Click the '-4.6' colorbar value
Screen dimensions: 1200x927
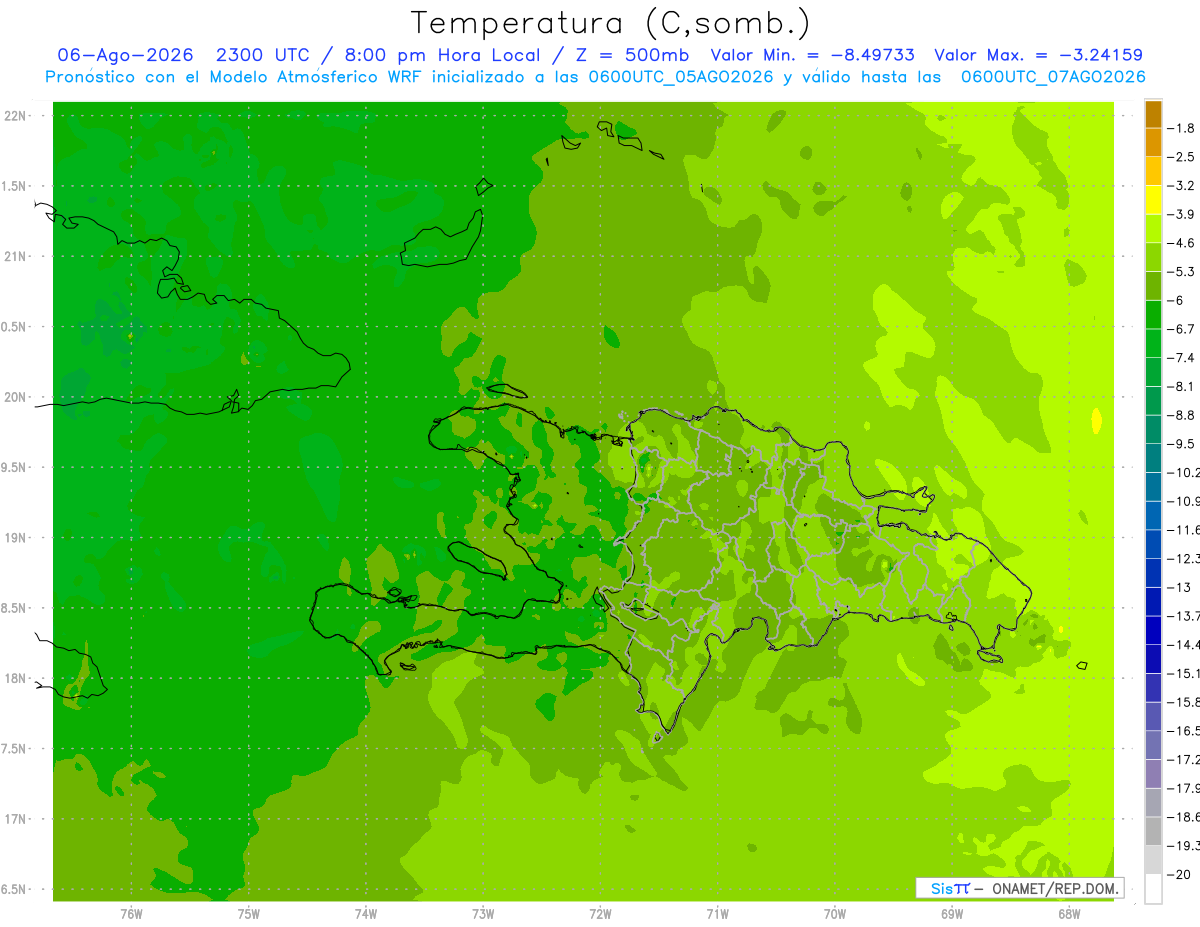click(x=1181, y=243)
